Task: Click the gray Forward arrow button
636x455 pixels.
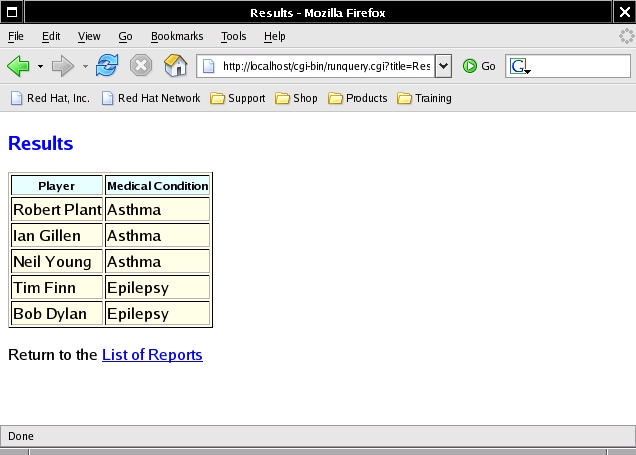Action: pyautogui.click(x=62, y=66)
